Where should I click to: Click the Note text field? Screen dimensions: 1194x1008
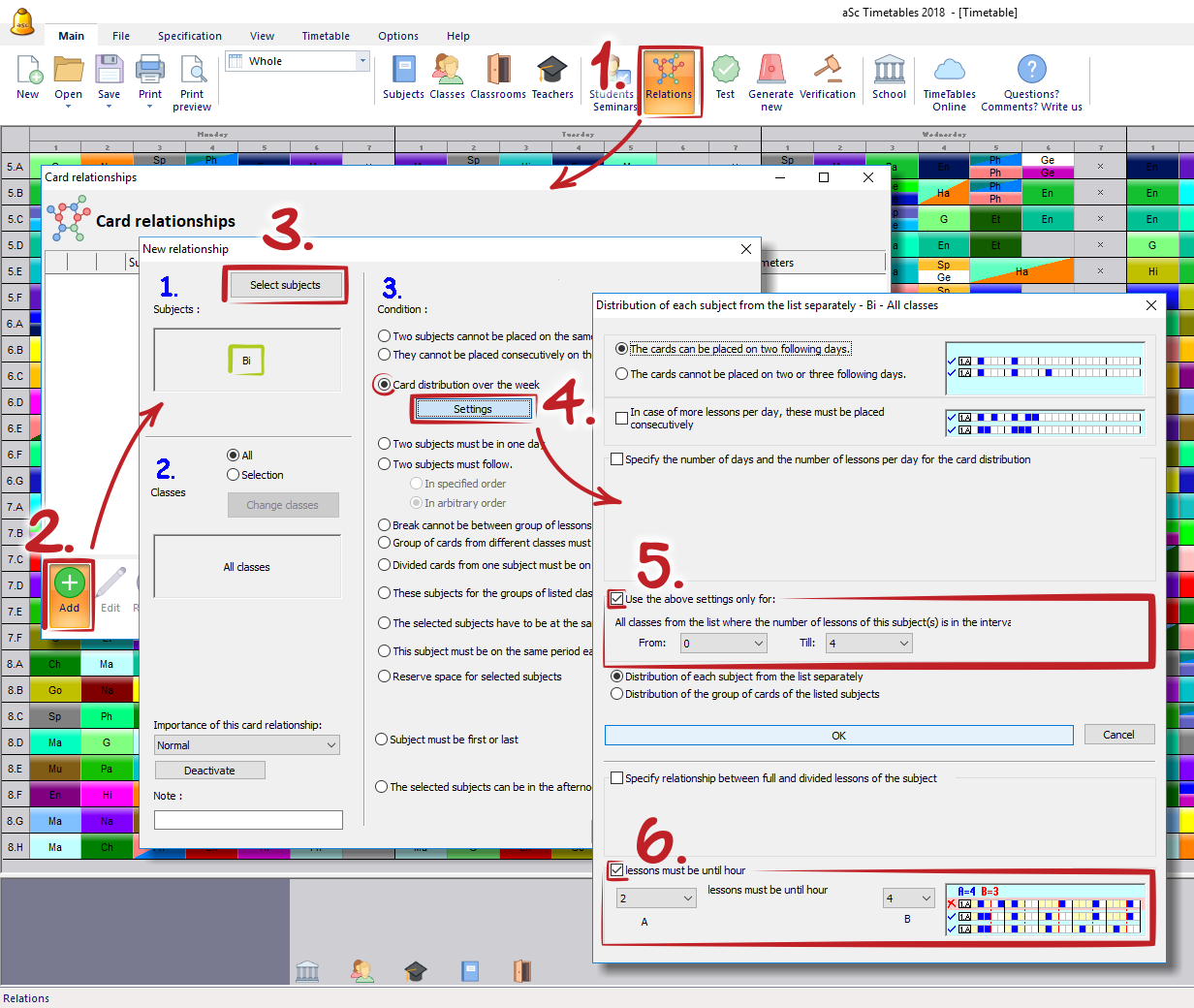pyautogui.click(x=248, y=820)
